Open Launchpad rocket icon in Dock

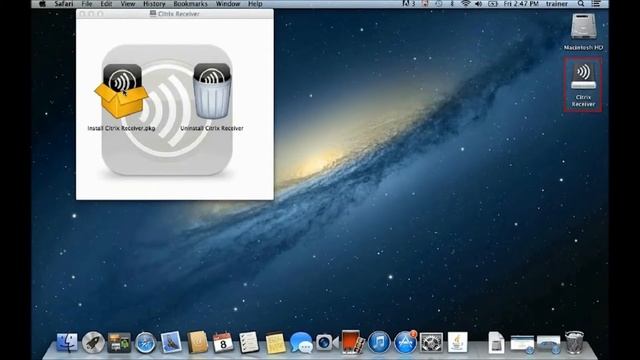click(93, 342)
